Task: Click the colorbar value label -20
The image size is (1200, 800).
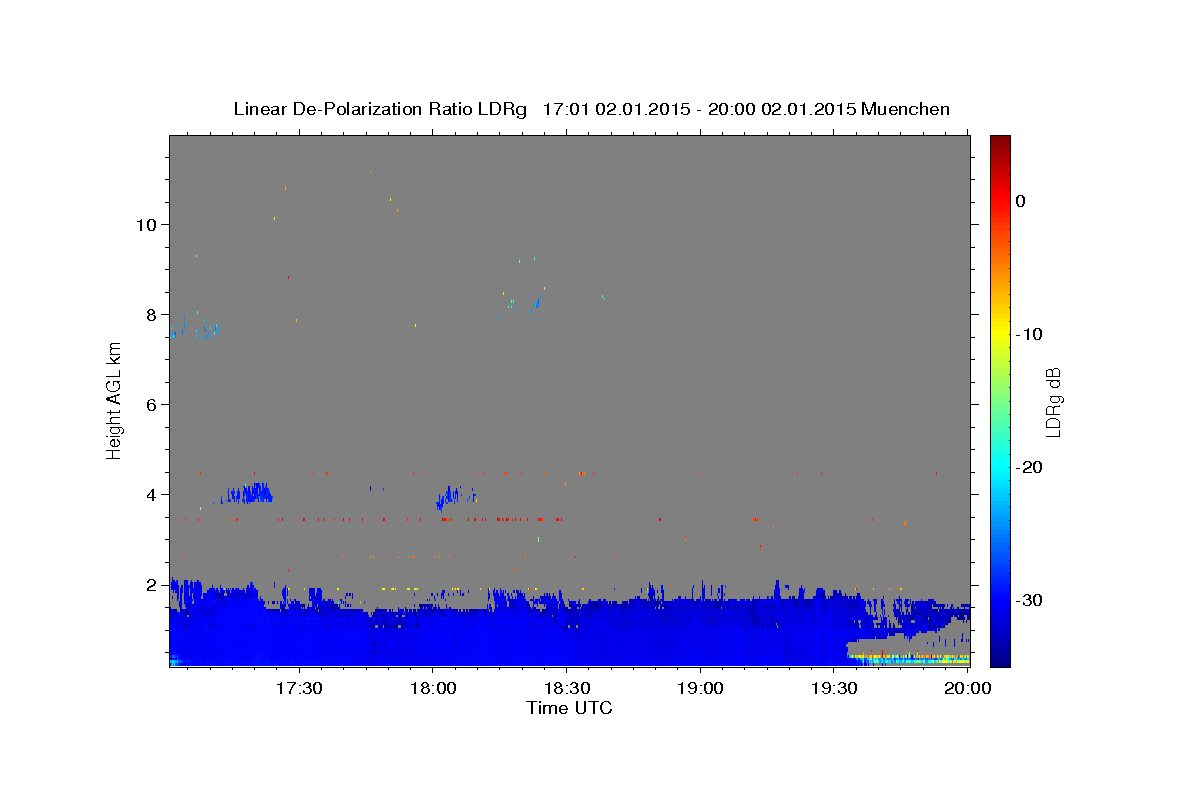Action: pyautogui.click(x=1030, y=467)
